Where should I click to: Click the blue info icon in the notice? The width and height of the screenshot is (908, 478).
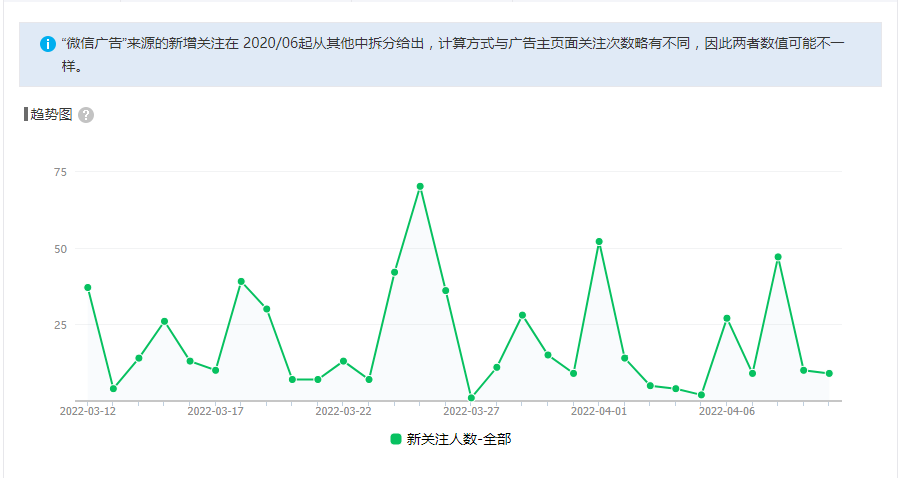tap(47, 45)
